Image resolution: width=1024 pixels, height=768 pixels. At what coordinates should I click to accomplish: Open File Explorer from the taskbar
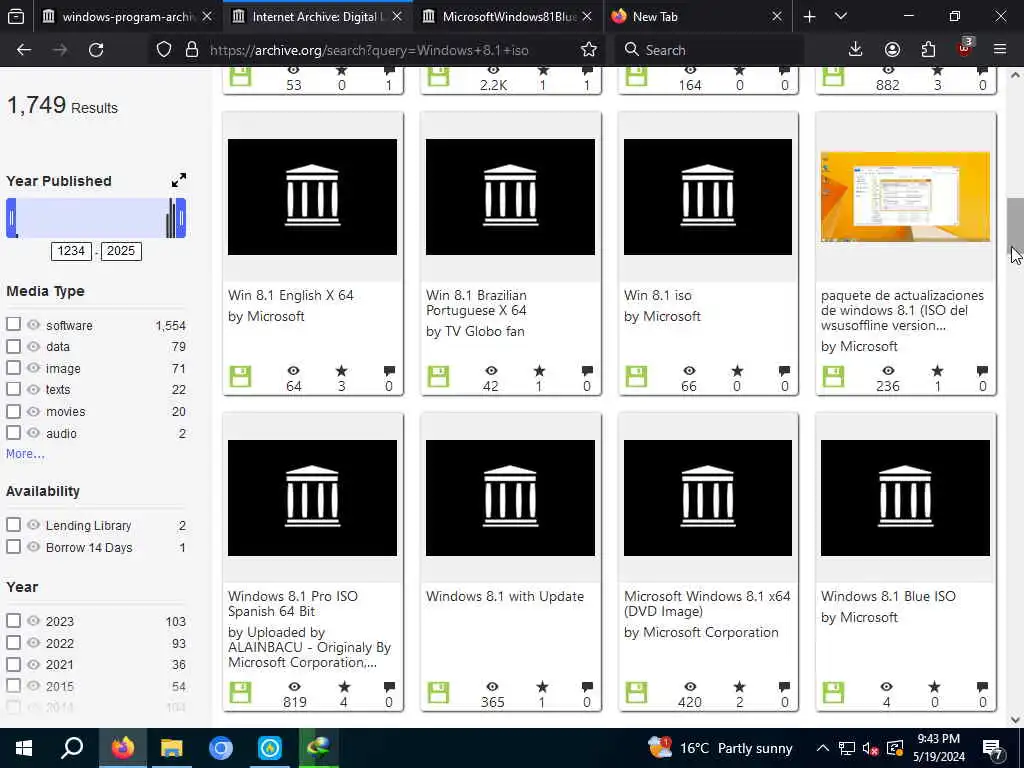172,748
